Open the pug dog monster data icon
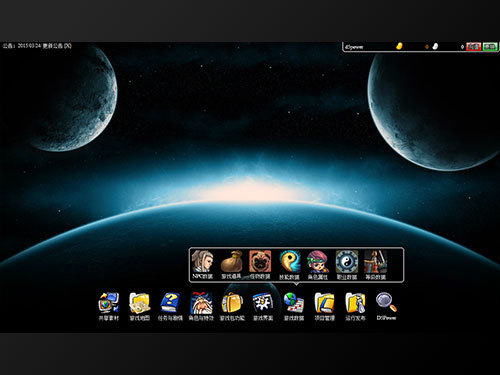This screenshot has width=500, height=375. (x=260, y=262)
